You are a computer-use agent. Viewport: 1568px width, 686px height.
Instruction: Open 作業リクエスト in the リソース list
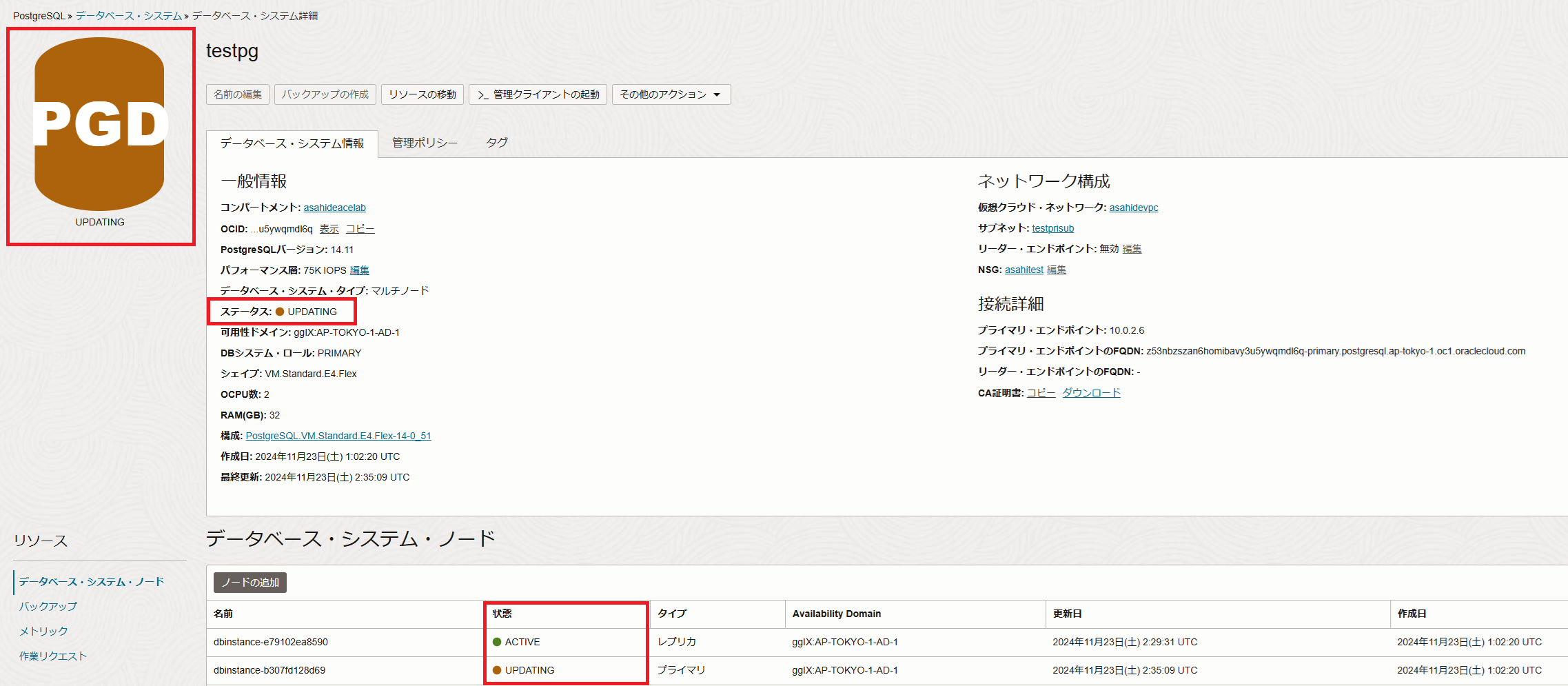[x=53, y=656]
